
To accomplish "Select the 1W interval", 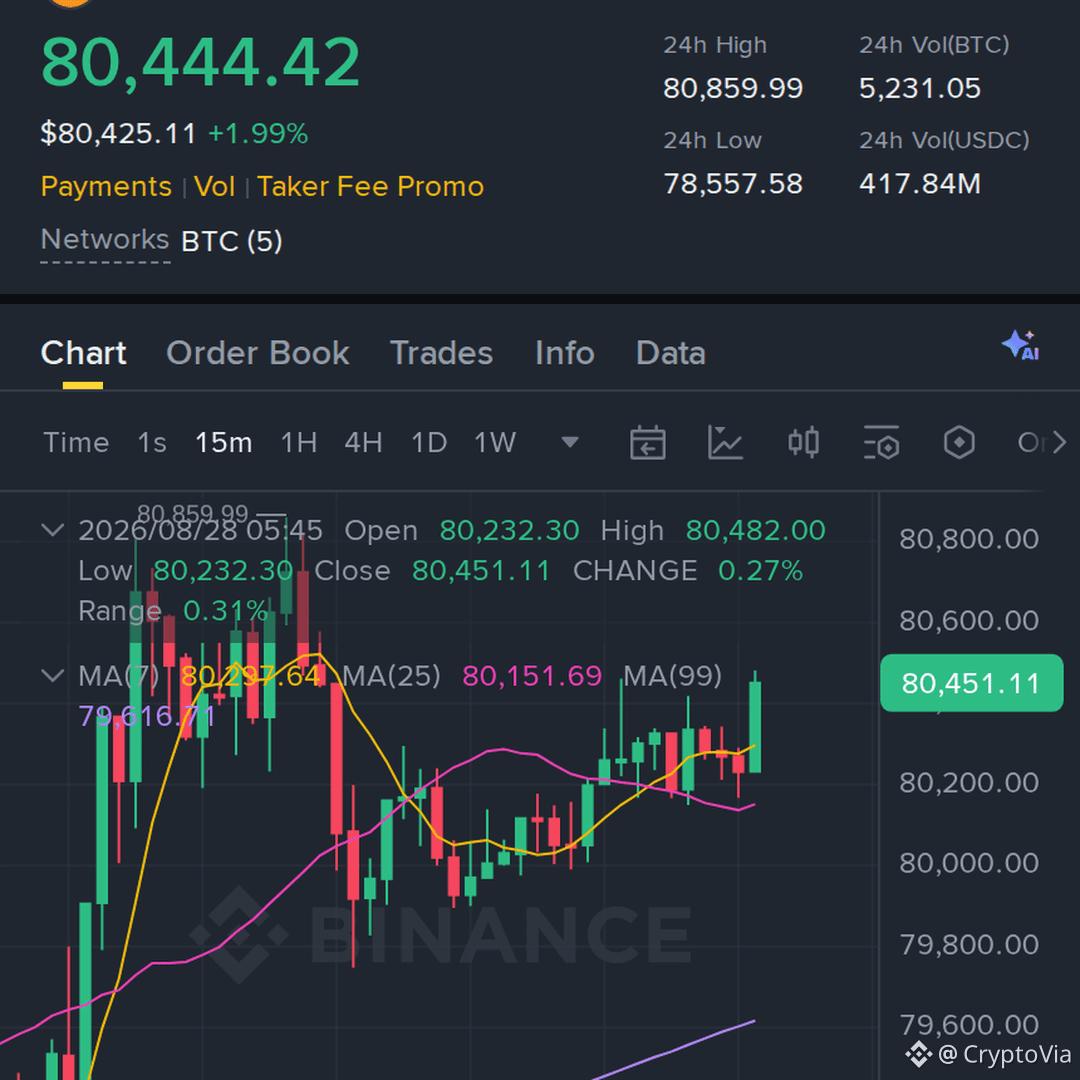I will 495,442.
